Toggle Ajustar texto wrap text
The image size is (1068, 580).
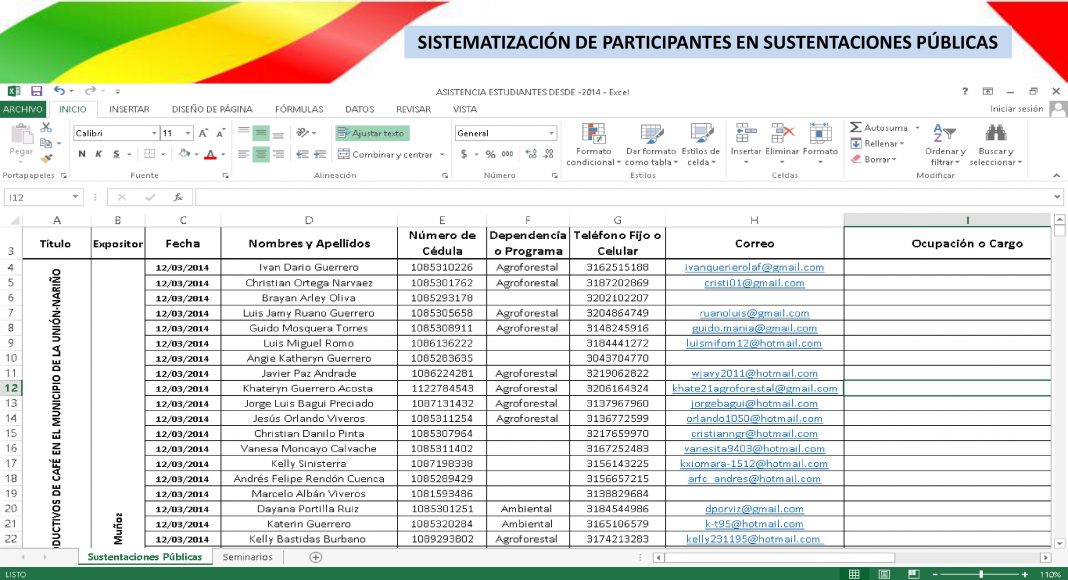[372, 133]
